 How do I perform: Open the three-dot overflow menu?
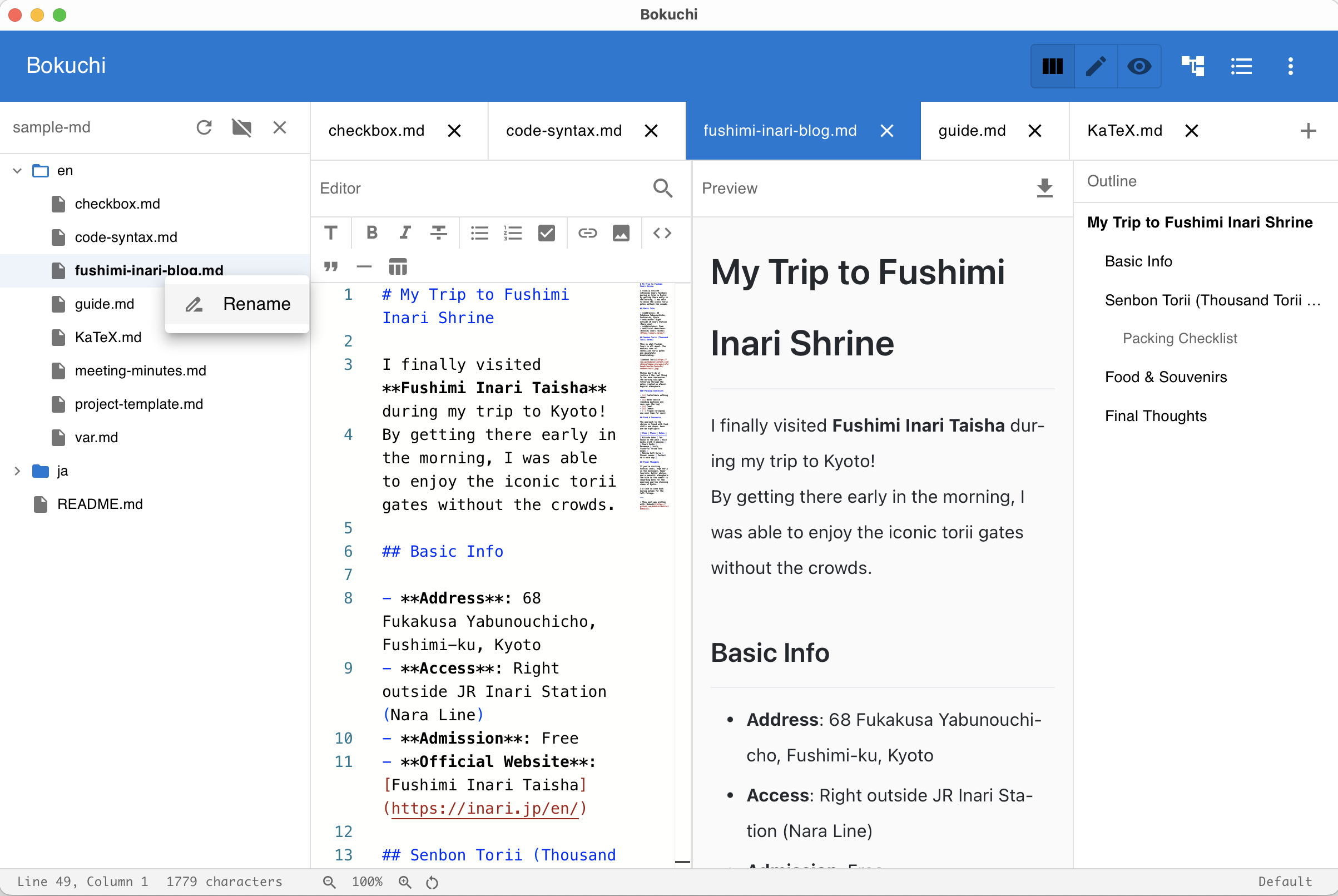(x=1291, y=66)
